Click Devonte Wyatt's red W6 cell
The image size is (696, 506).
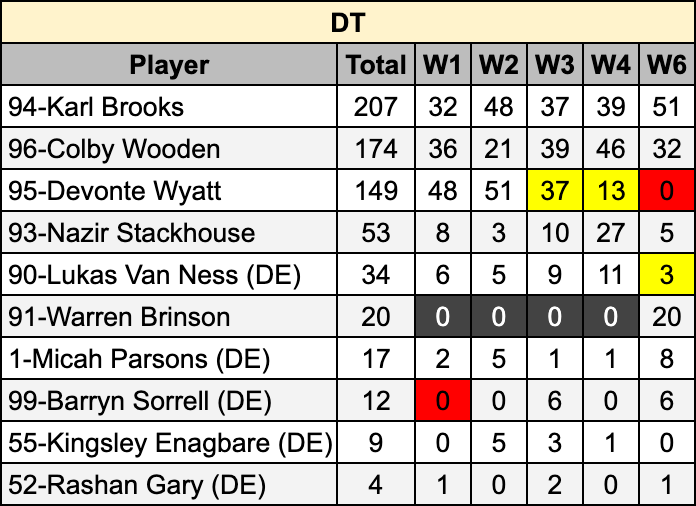666,191
